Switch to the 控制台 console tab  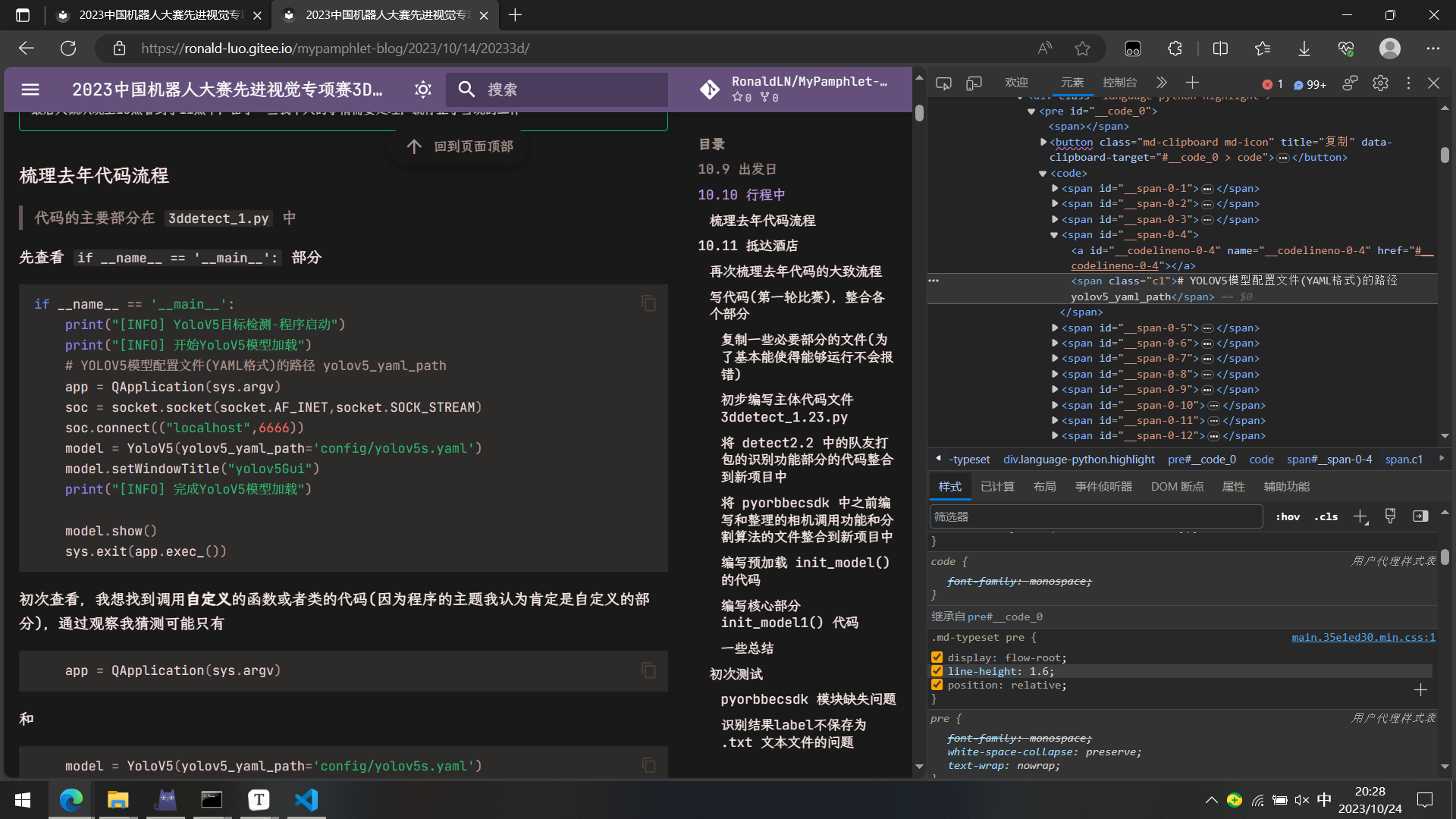coord(1119,83)
